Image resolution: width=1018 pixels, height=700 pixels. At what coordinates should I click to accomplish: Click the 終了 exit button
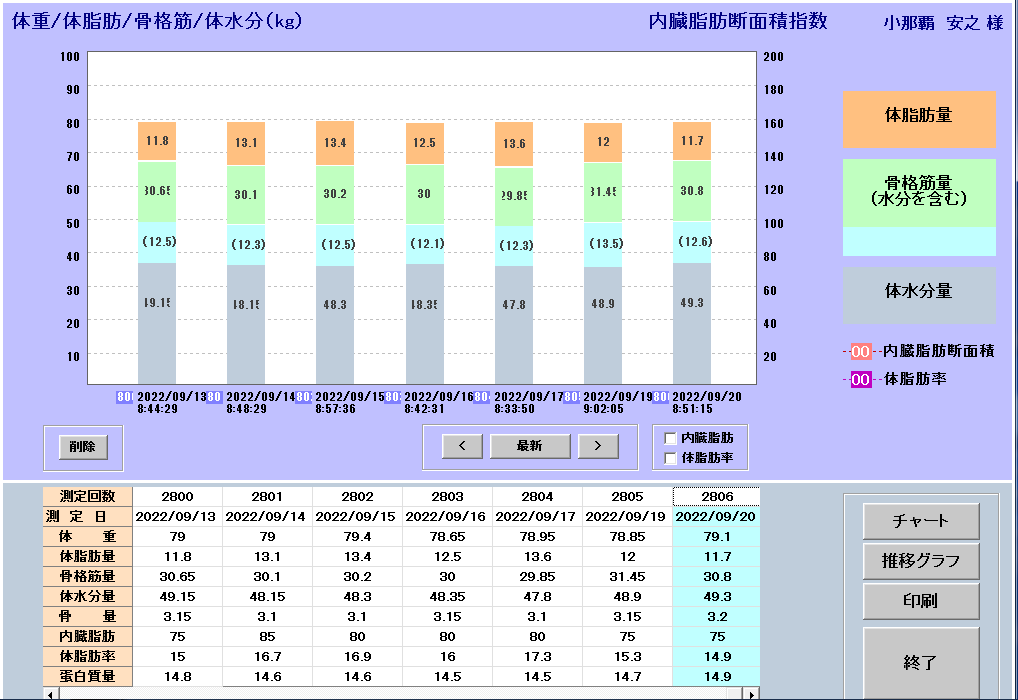pos(921,662)
